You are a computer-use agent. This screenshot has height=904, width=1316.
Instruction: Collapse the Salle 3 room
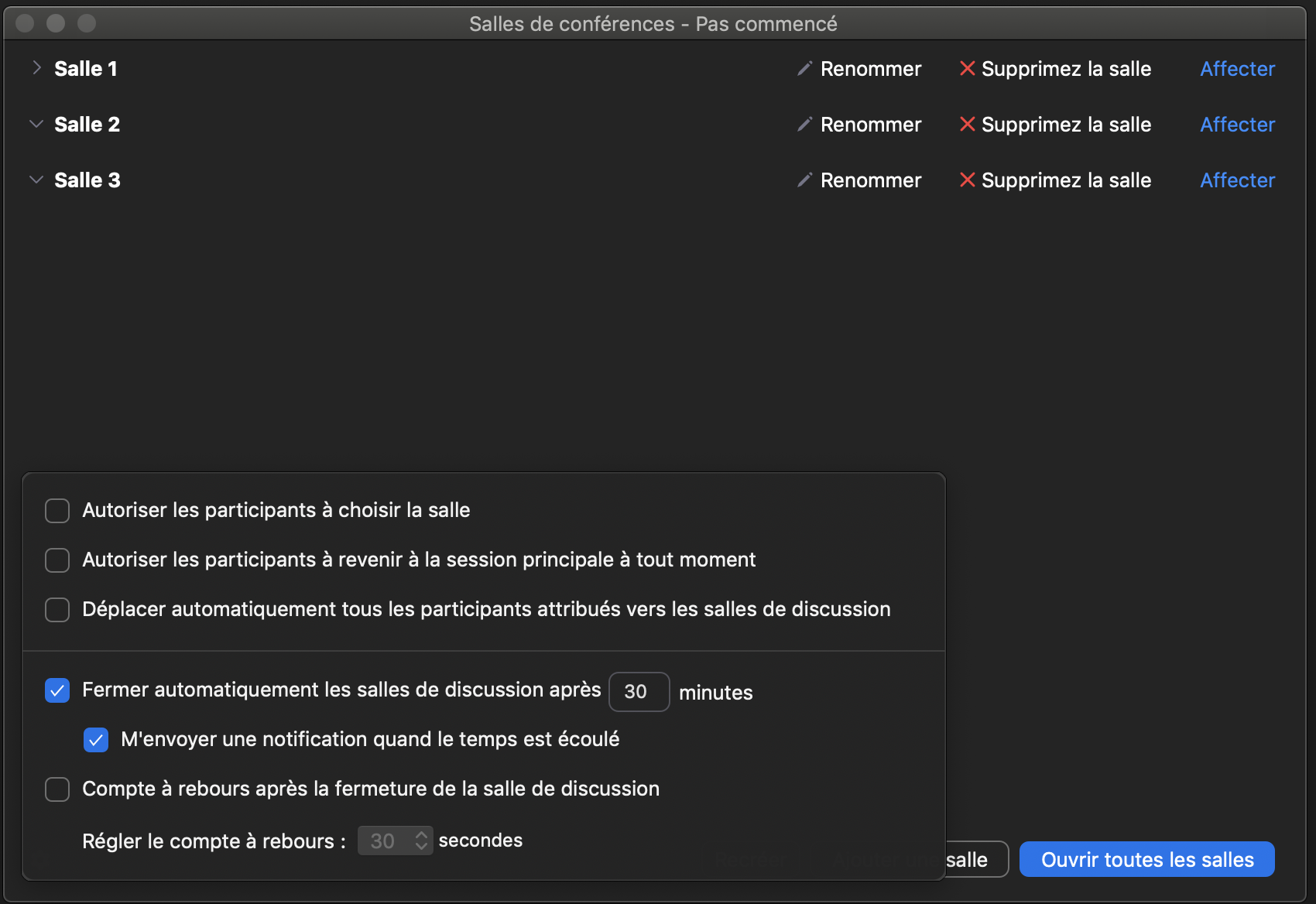click(x=36, y=180)
